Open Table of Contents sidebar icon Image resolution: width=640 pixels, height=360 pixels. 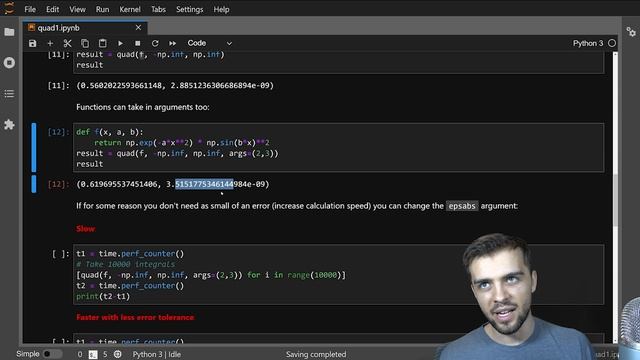pyautogui.click(x=9, y=93)
